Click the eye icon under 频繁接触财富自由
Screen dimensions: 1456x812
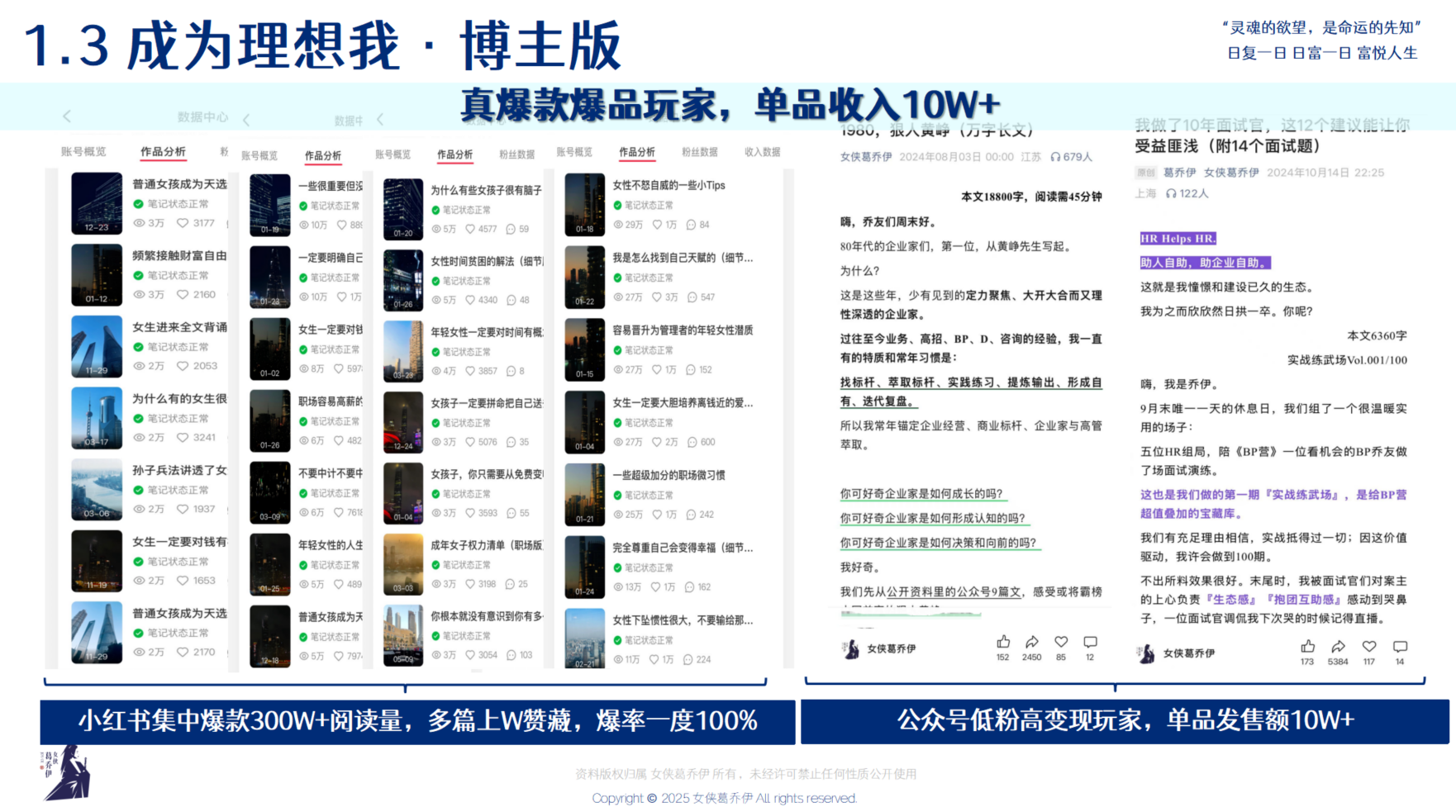[139, 294]
